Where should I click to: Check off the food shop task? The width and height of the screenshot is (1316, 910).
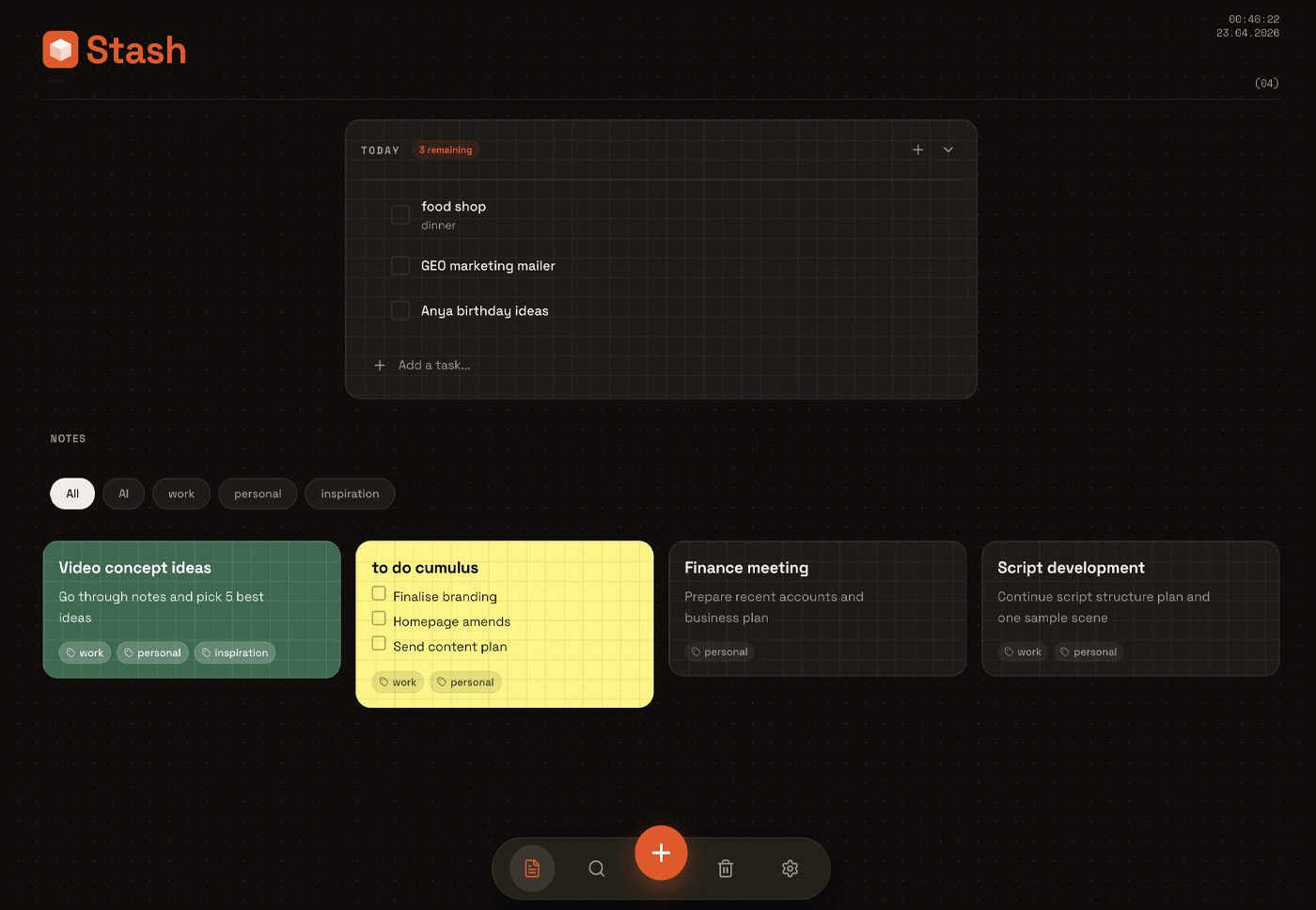tap(400, 214)
